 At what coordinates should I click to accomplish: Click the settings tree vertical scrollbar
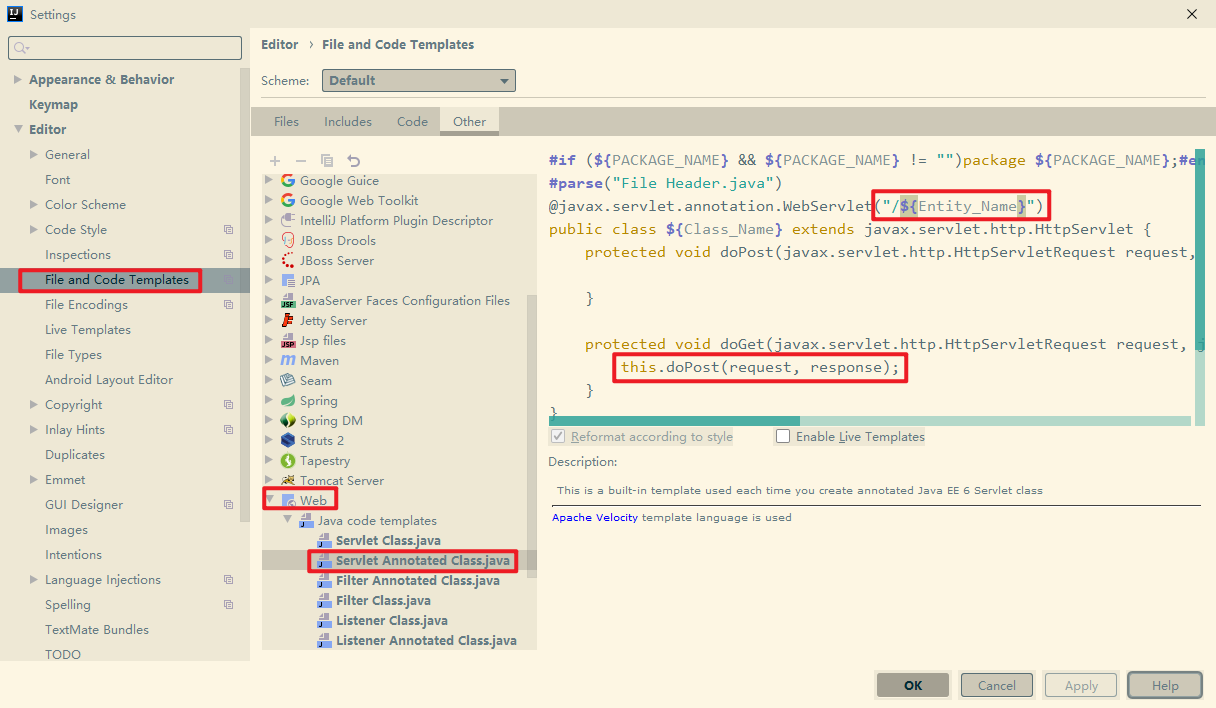[245, 296]
